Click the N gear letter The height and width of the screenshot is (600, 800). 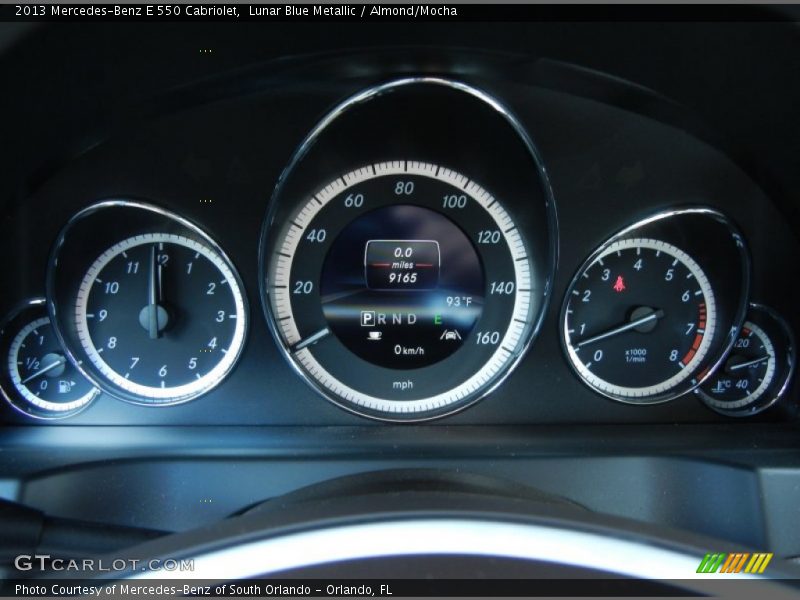[x=396, y=319]
